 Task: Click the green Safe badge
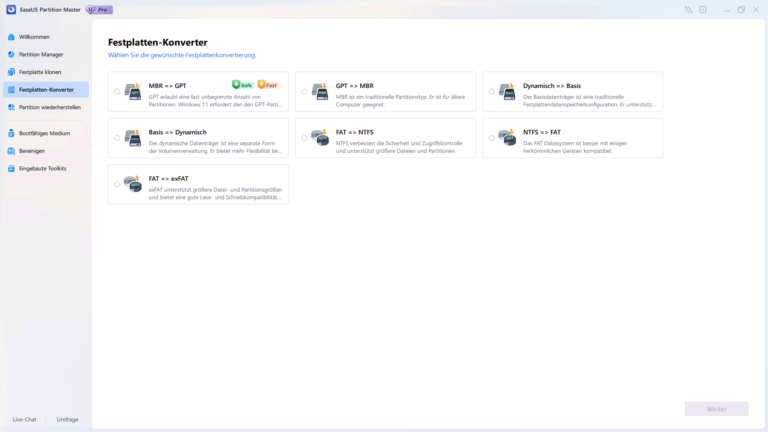coord(242,85)
